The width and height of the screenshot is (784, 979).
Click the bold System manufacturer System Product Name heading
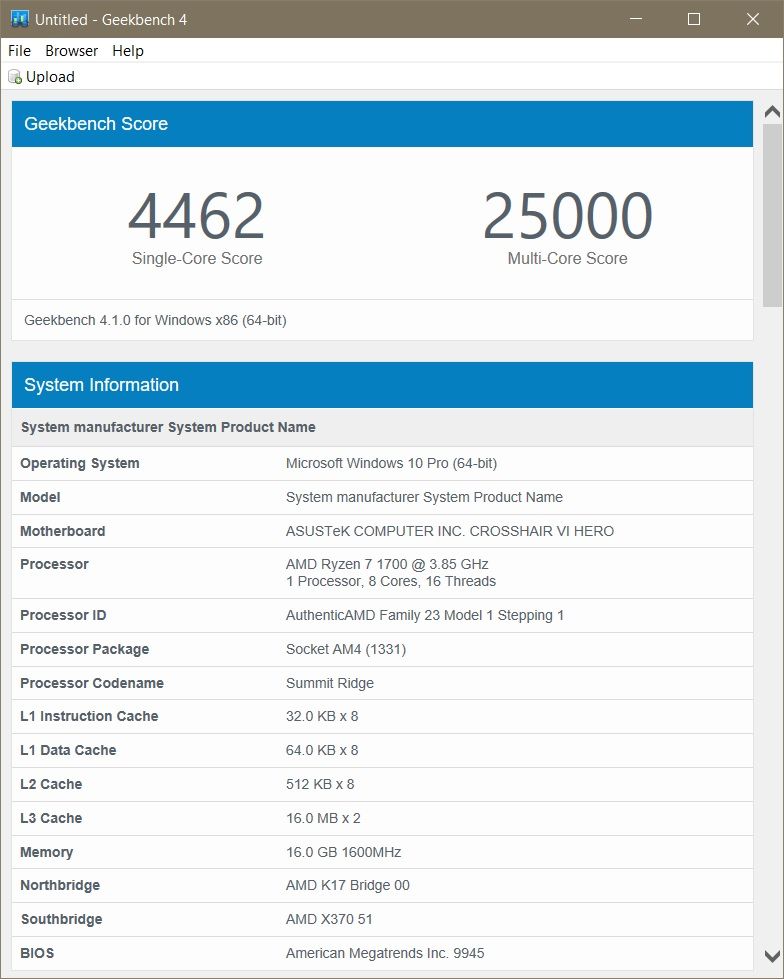[x=168, y=427]
